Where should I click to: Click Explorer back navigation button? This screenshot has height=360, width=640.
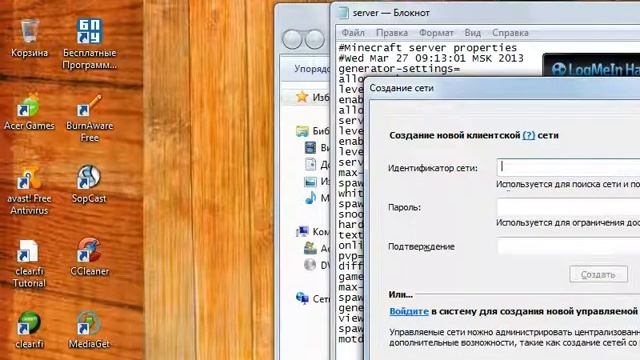(x=292, y=40)
